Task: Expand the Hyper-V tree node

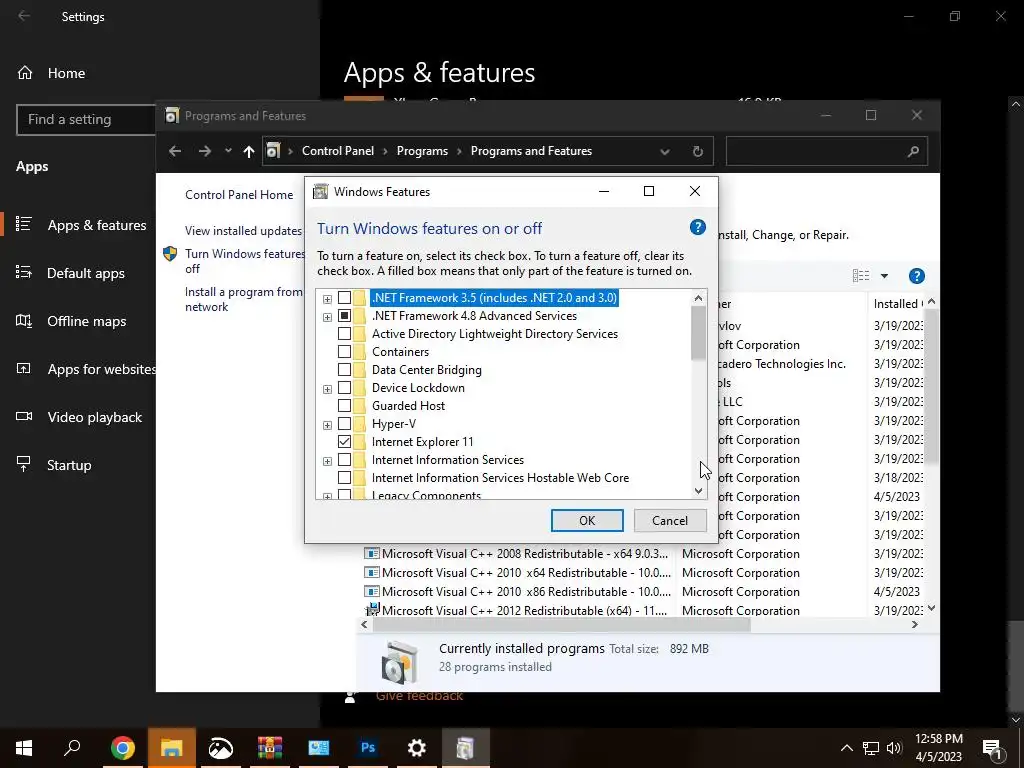Action: 327,425
